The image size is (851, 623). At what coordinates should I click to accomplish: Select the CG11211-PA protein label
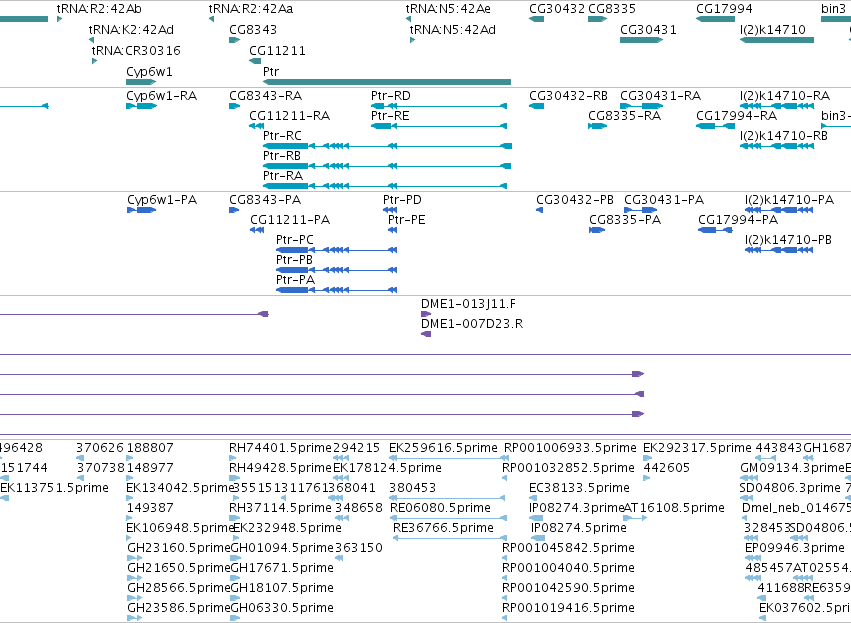290,220
